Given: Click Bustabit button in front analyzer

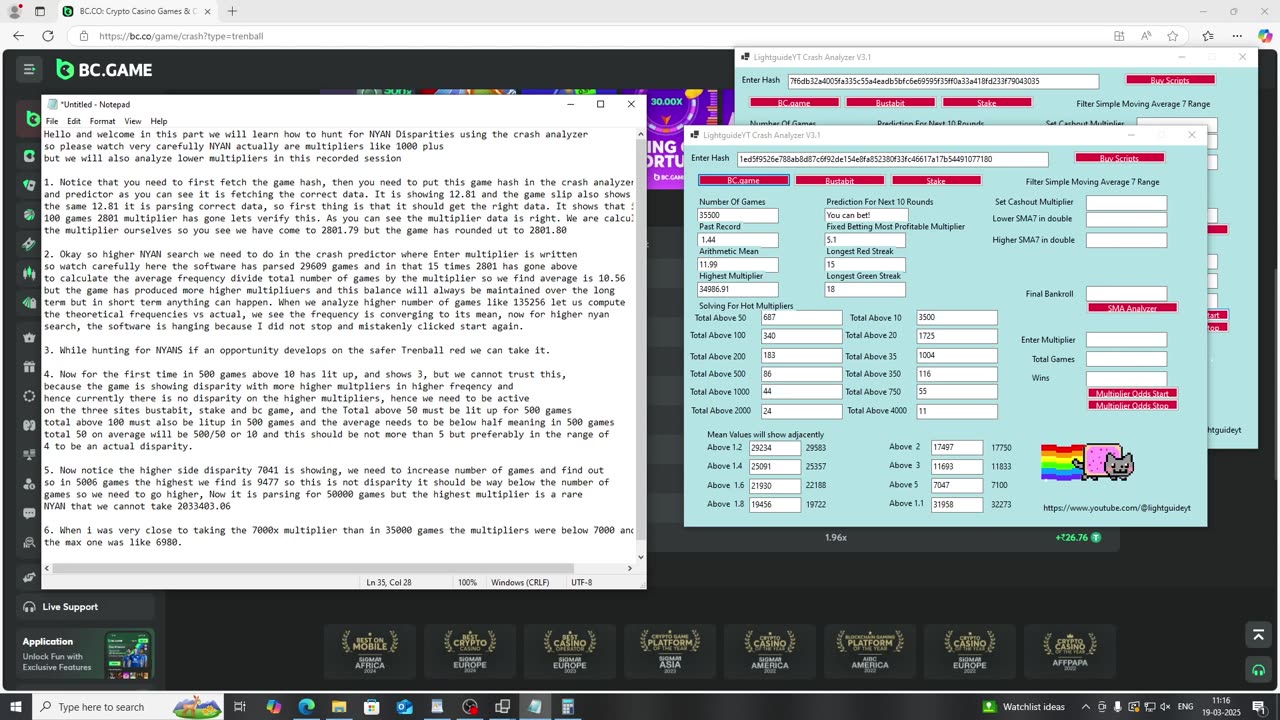Looking at the screenshot, I should click(x=840, y=181).
